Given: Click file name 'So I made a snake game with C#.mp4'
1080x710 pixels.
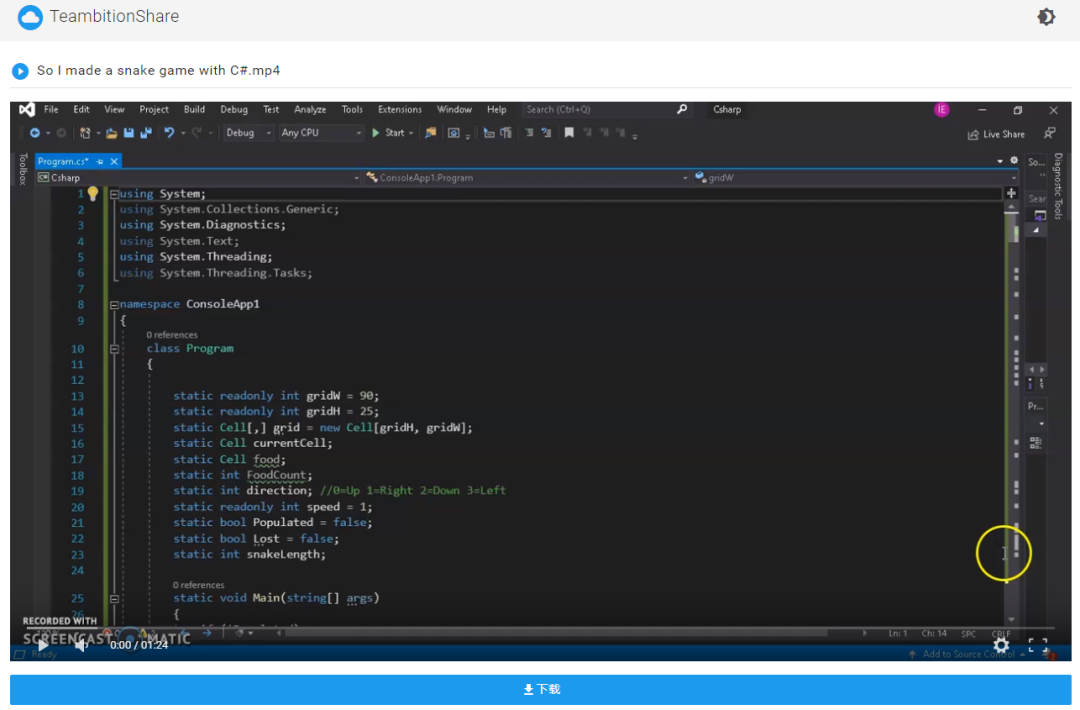Looking at the screenshot, I should [x=158, y=70].
